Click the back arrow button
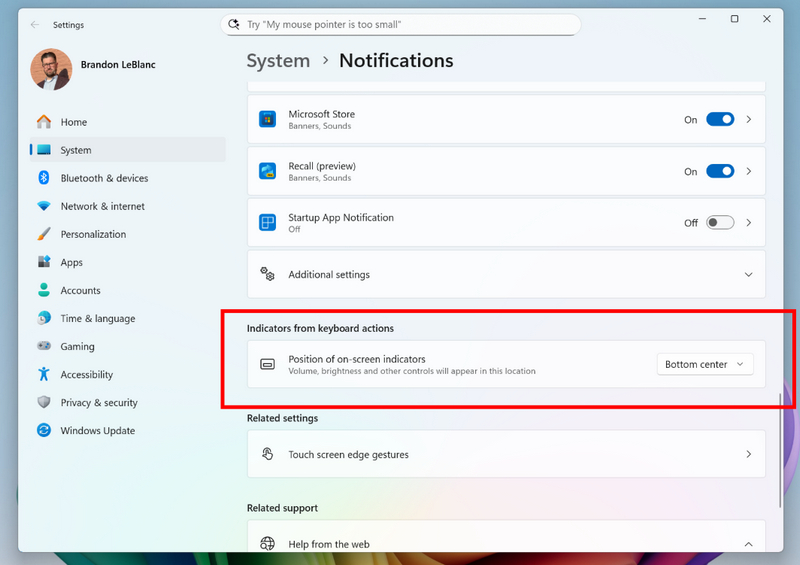 click(x=35, y=24)
